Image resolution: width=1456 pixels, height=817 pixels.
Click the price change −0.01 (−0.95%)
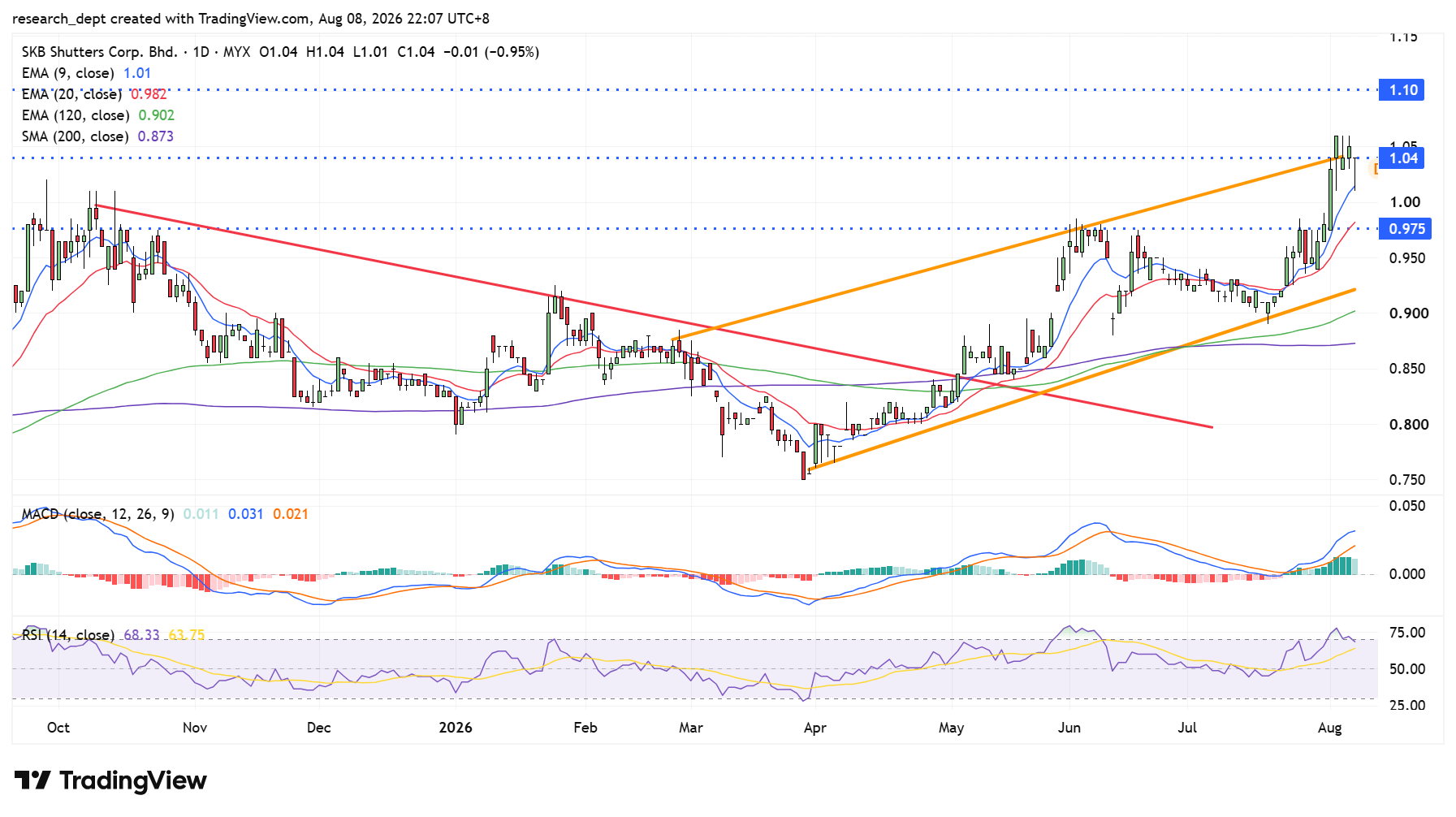[491, 52]
